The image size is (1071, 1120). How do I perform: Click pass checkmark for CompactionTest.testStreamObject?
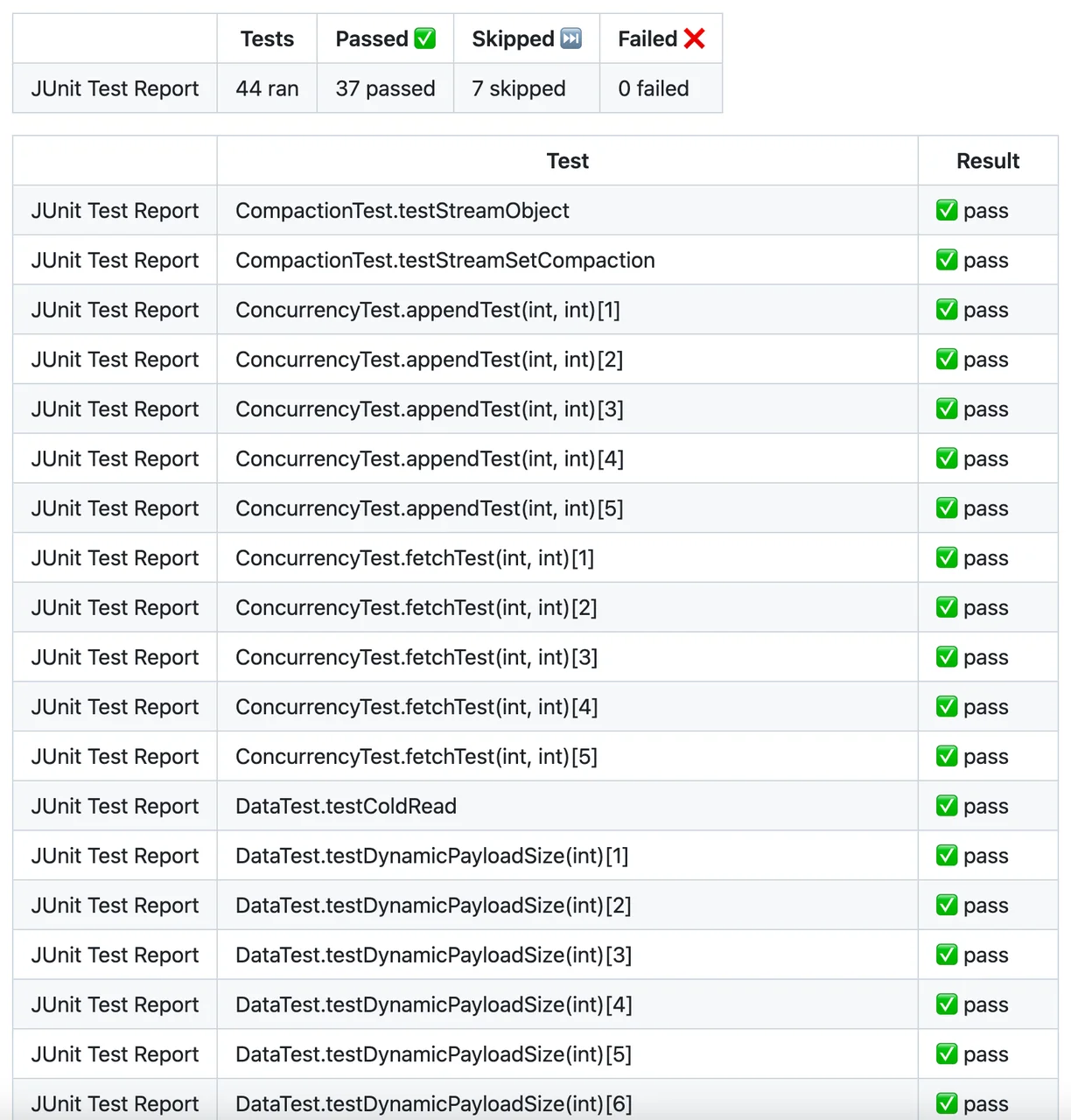pyautogui.click(x=947, y=210)
